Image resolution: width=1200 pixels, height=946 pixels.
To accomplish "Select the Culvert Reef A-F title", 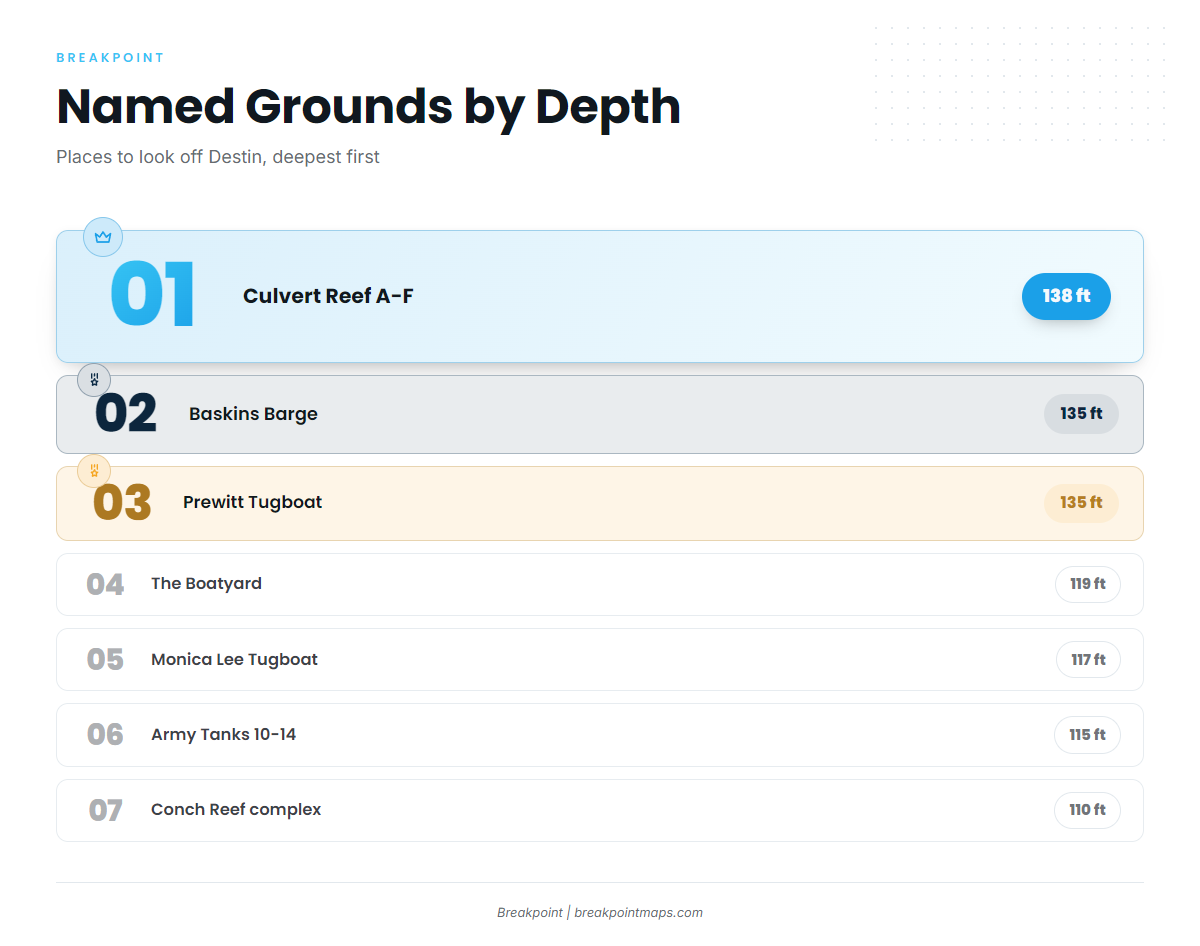I will [x=328, y=296].
